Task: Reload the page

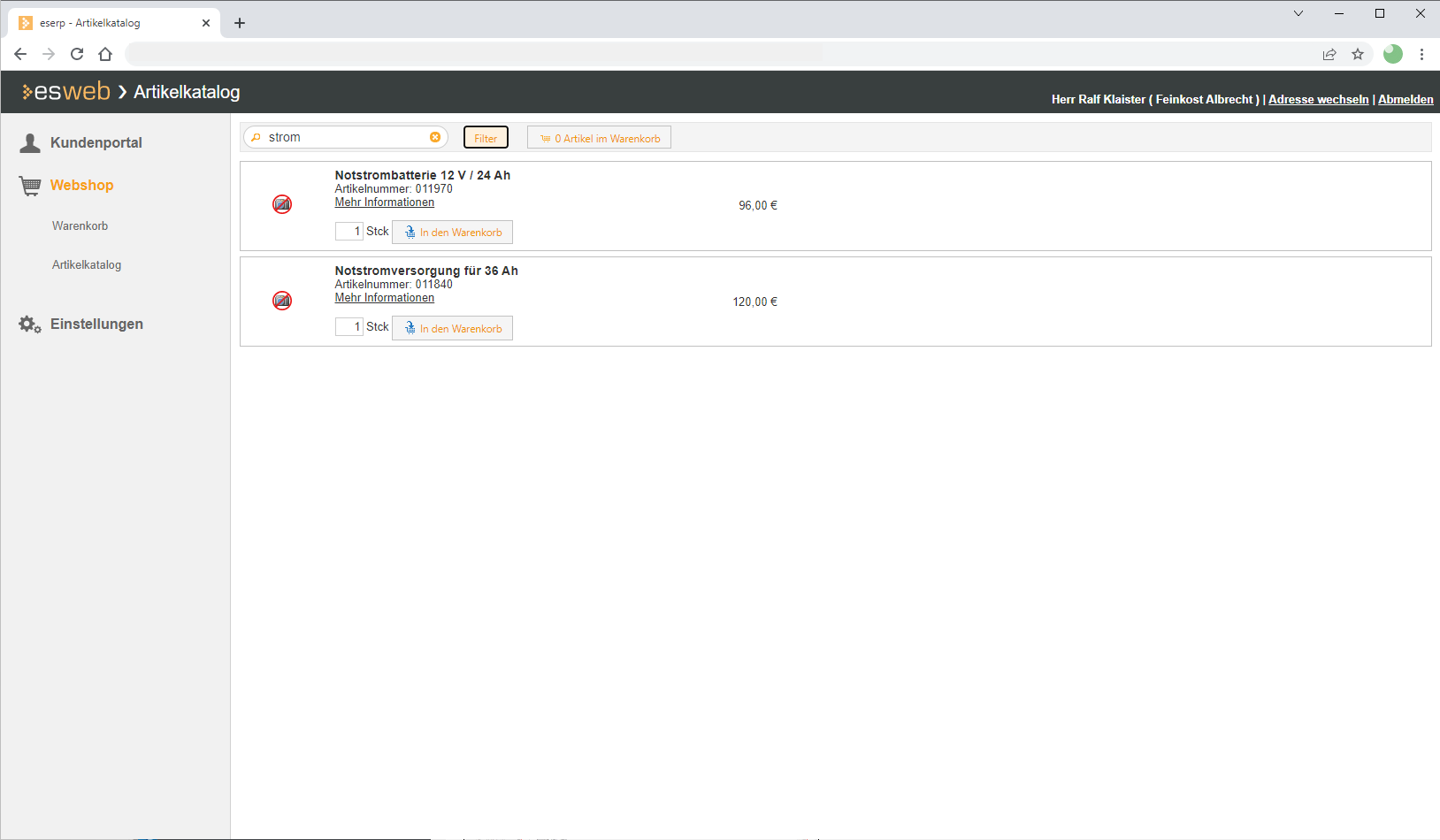Action: pos(77,54)
